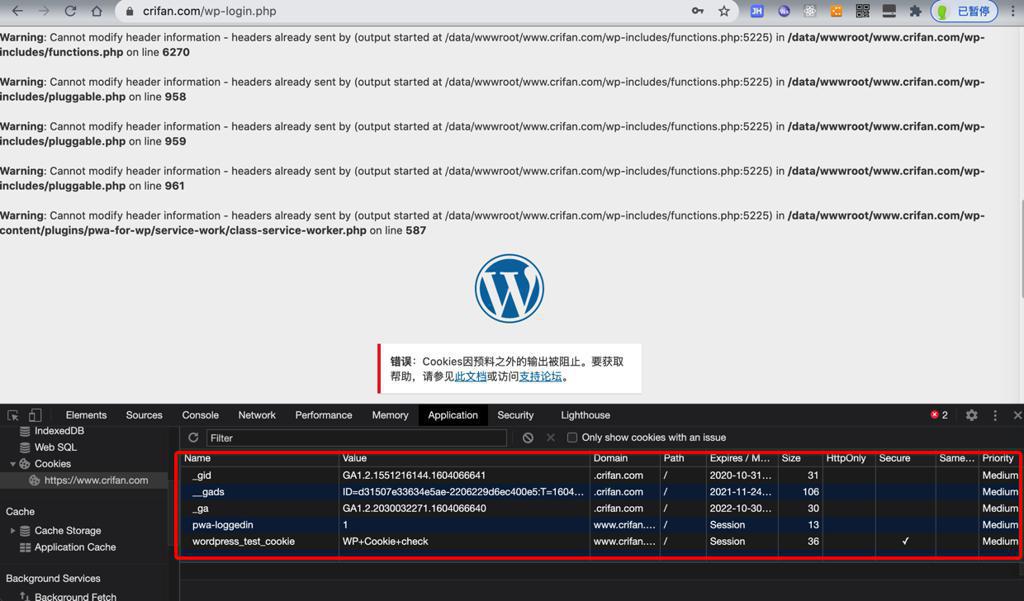Open the extensions puzzle piece menu
This screenshot has width=1024, height=601.
tap(915, 11)
